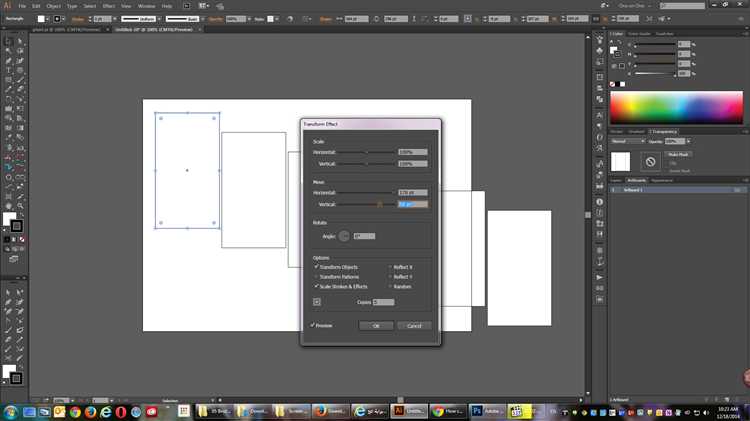
Task: Click the Illustrator Ai logo icon
Action: tap(7, 6)
